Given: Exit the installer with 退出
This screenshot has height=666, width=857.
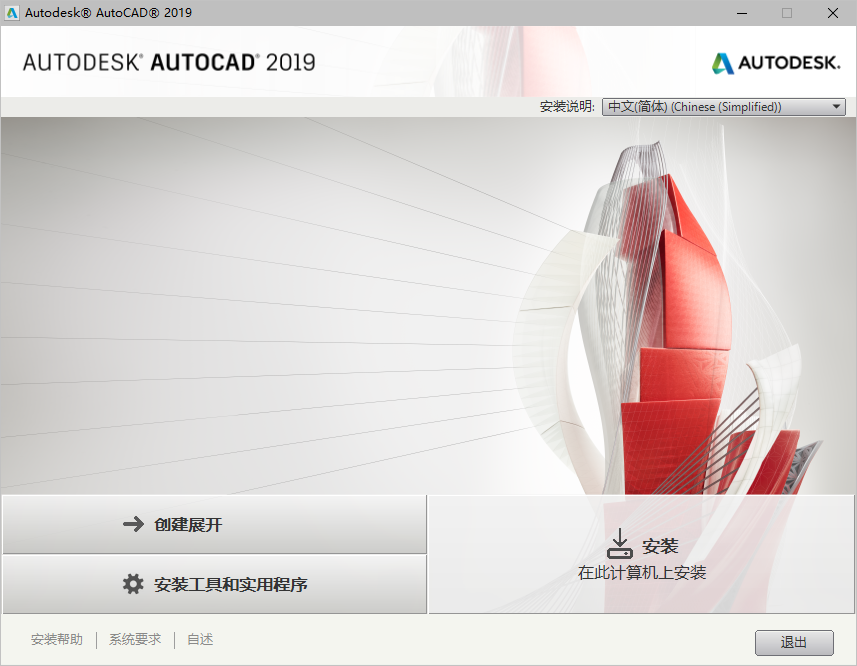Looking at the screenshot, I should [x=792, y=642].
